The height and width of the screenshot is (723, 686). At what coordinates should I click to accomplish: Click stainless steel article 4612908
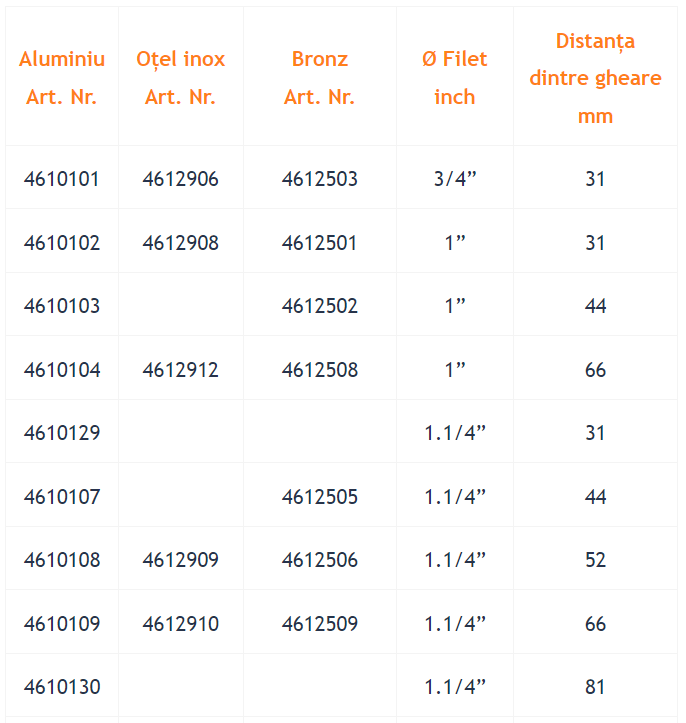[181, 243]
